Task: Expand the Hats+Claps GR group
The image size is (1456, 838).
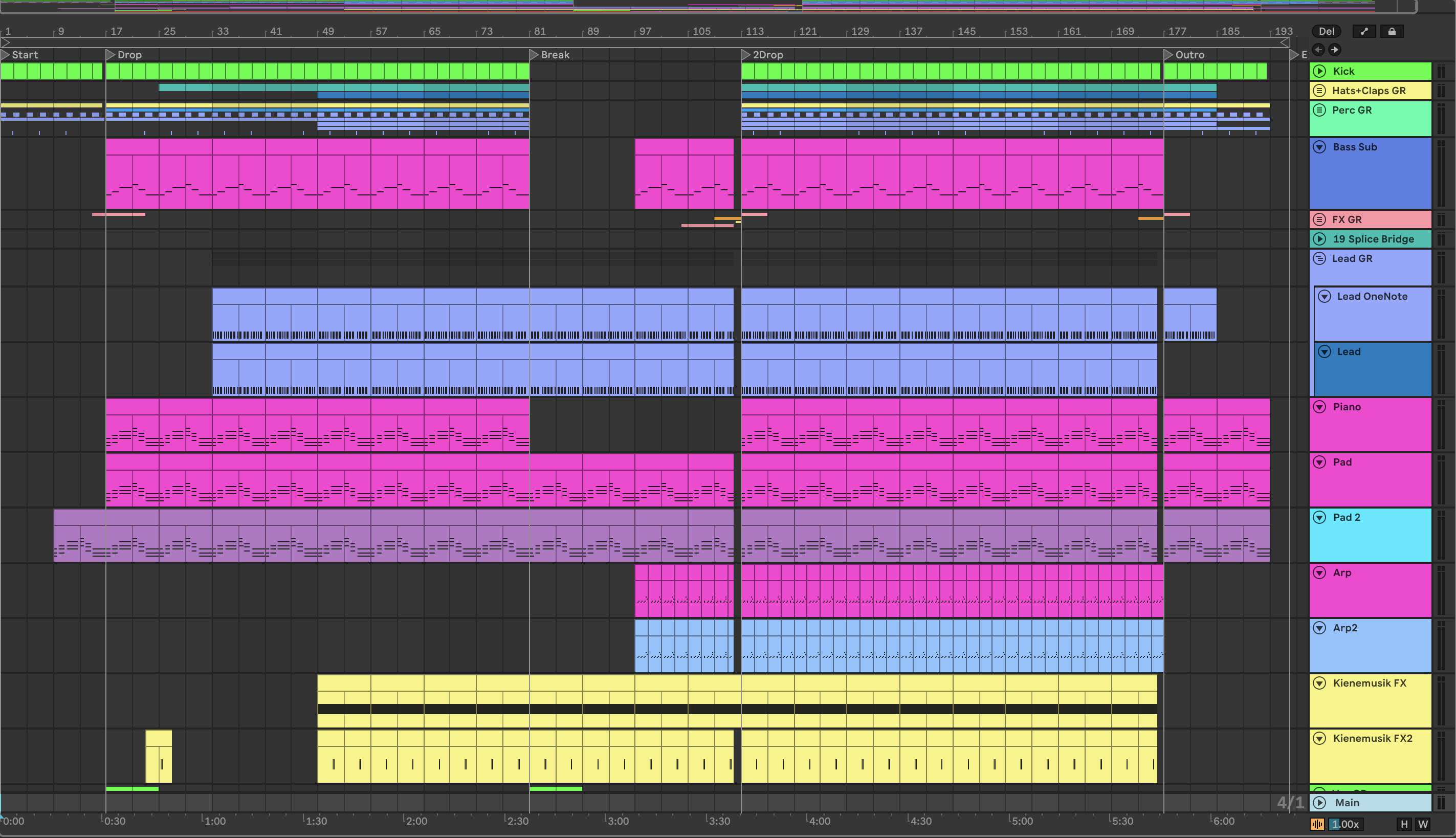Action: pos(1320,91)
